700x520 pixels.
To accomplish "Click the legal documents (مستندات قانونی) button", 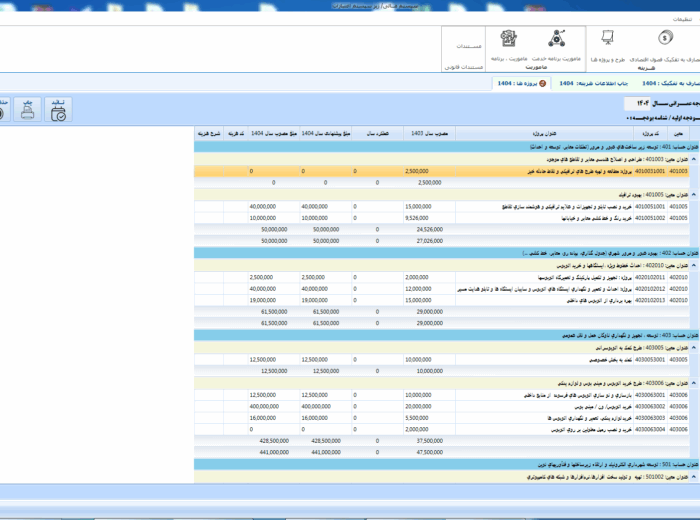I will click(464, 67).
